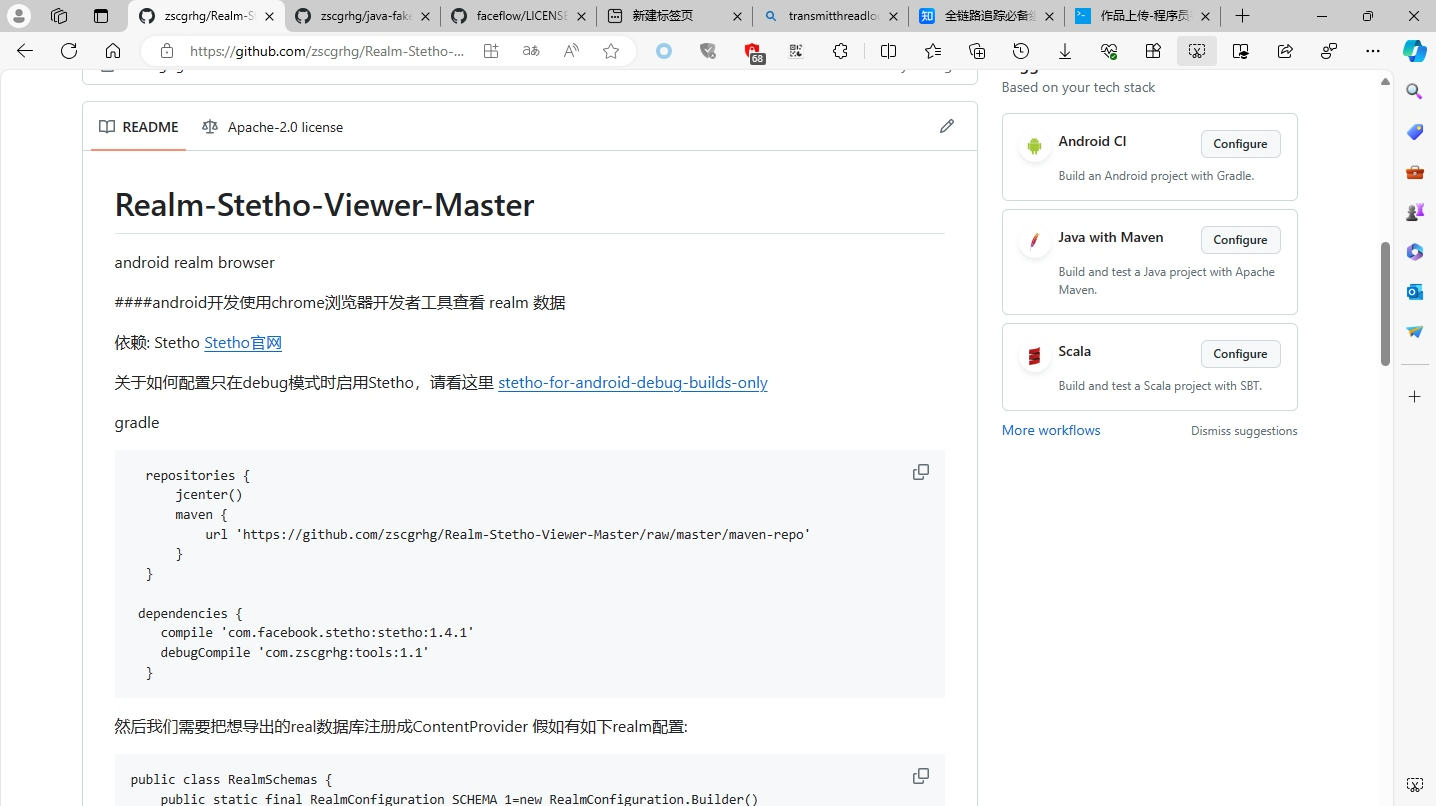
Task: Click the page vertical scrollbar thumb
Action: tap(1385, 303)
